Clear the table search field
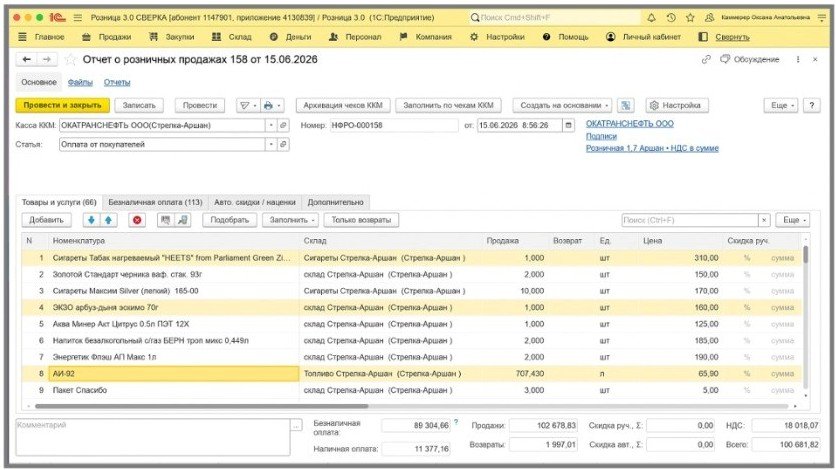This screenshot has height=470, width=836. 764,220
